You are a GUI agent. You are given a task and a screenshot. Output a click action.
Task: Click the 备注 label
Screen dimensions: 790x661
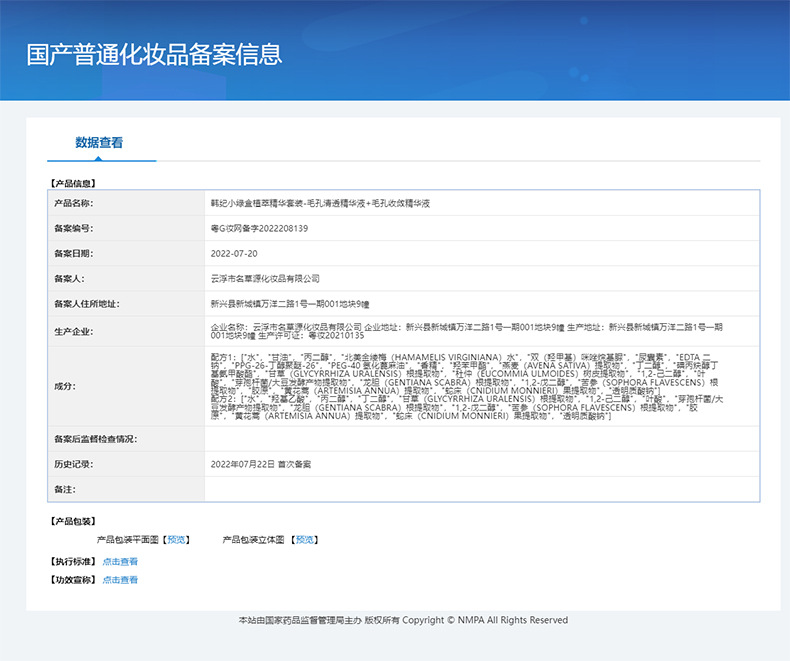64,489
